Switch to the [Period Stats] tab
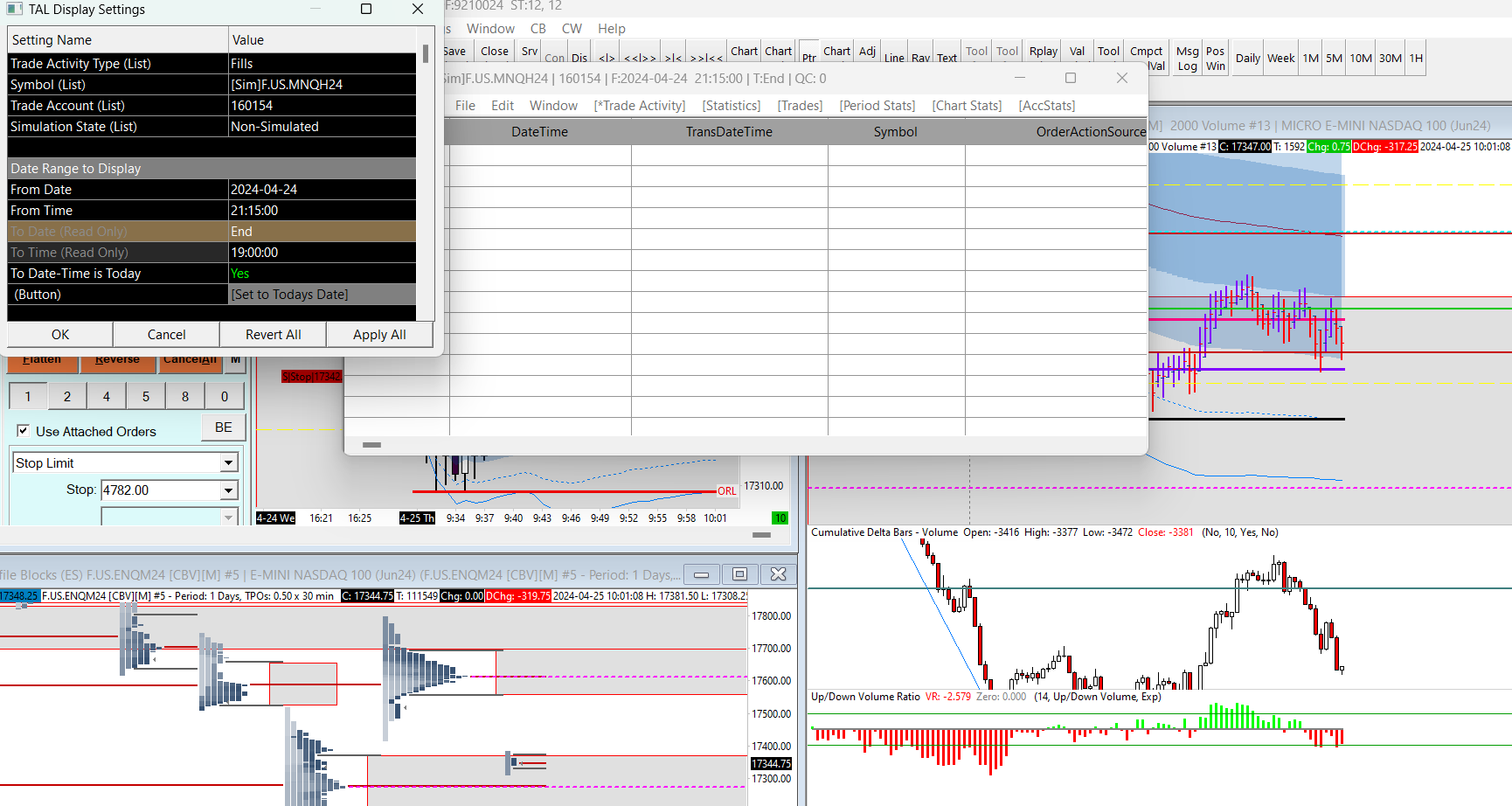Image resolution: width=1512 pixels, height=806 pixels. (x=877, y=106)
